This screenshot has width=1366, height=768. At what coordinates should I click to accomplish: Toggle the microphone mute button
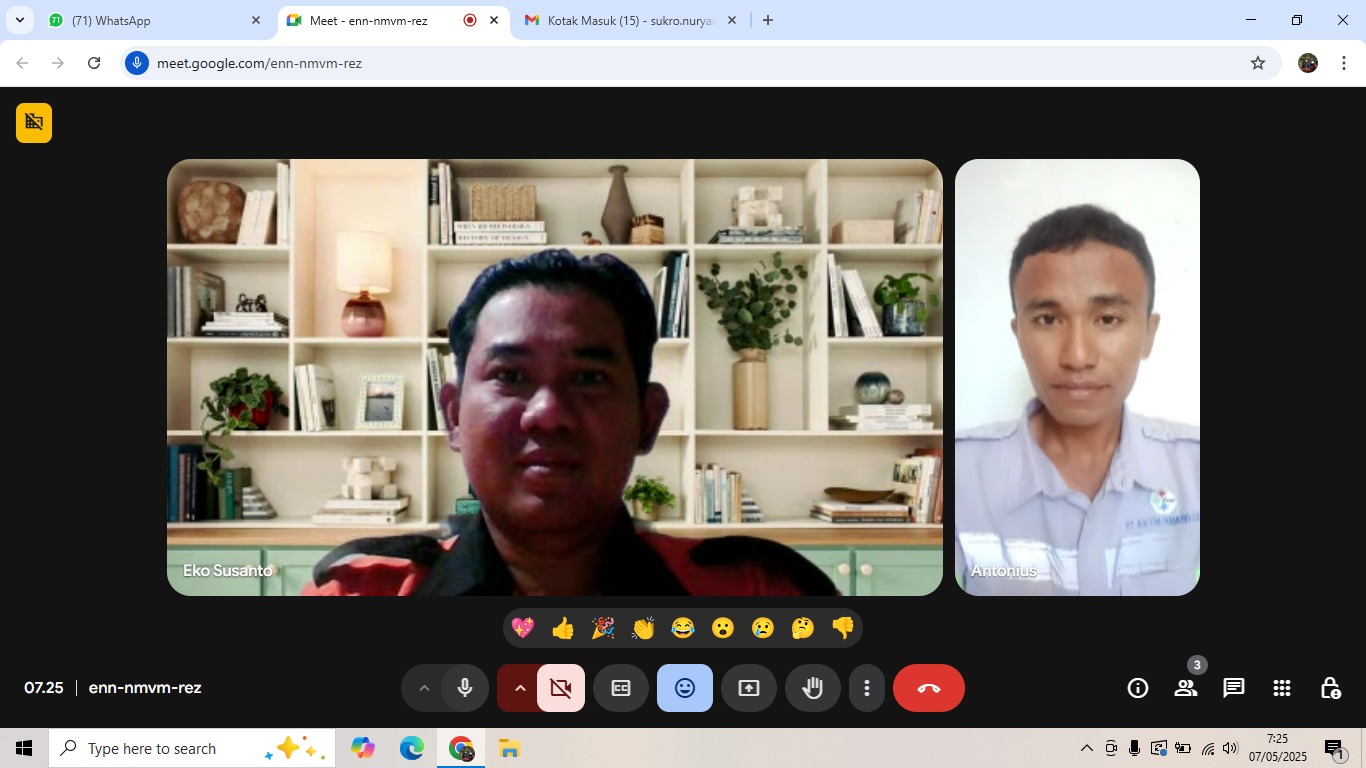465,688
